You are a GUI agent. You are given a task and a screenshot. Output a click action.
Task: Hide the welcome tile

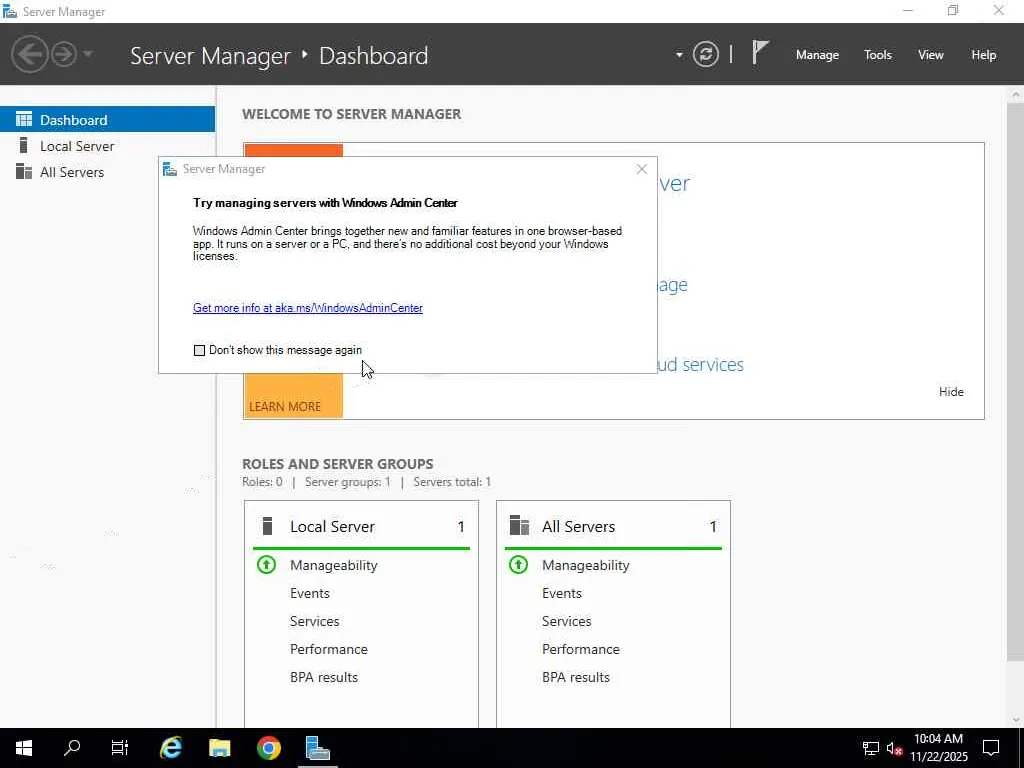pyautogui.click(x=951, y=392)
